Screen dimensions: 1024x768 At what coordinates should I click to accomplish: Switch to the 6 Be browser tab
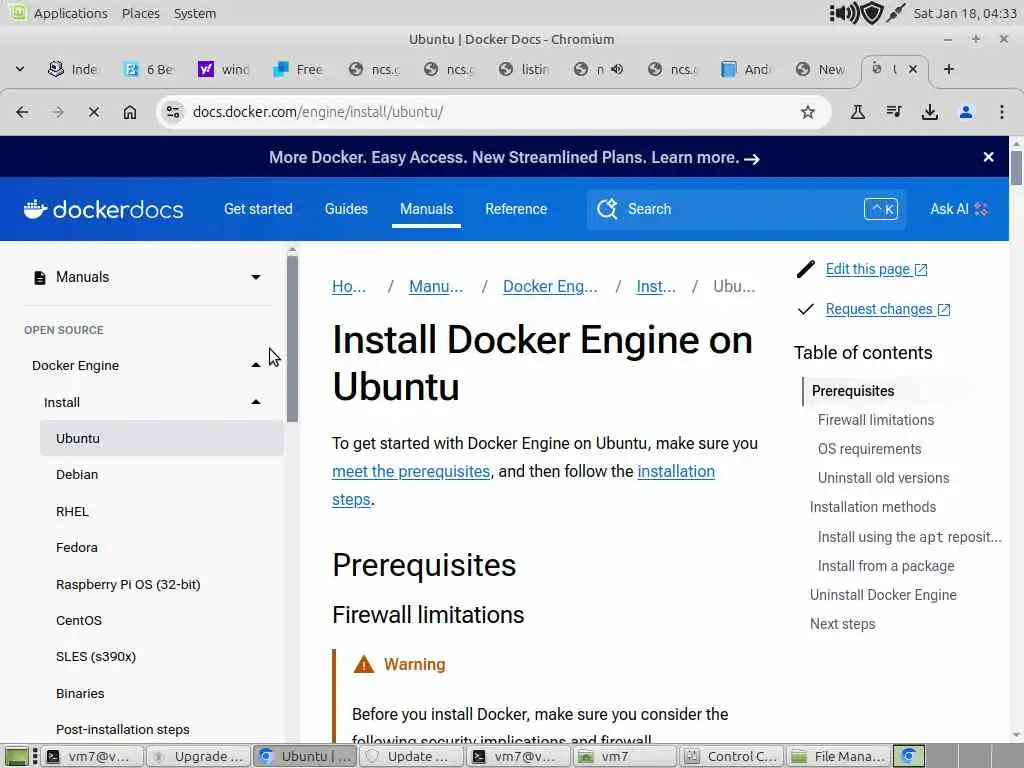click(x=150, y=69)
